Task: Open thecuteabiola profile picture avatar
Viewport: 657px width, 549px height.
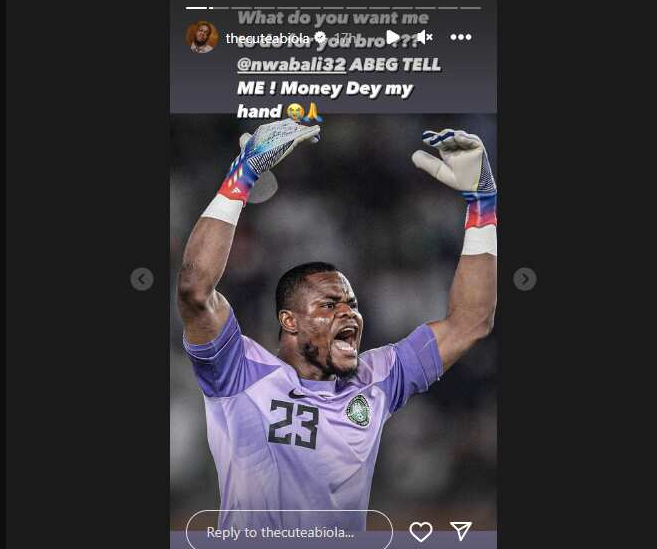Action: [x=202, y=37]
